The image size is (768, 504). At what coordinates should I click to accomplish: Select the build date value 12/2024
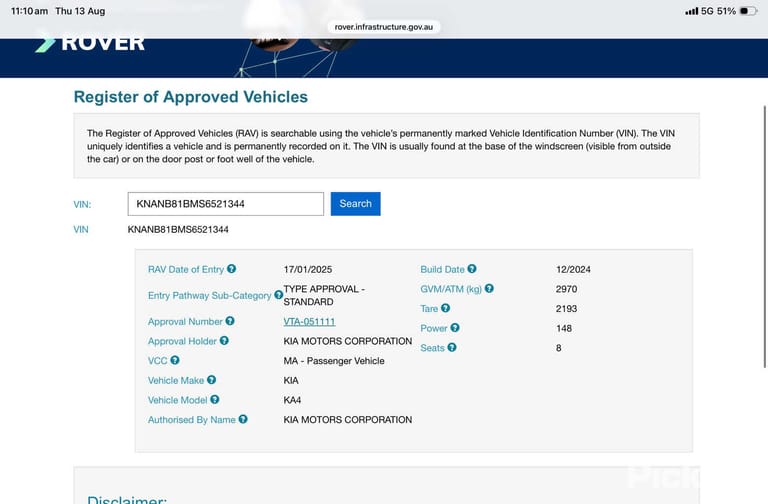click(x=573, y=269)
